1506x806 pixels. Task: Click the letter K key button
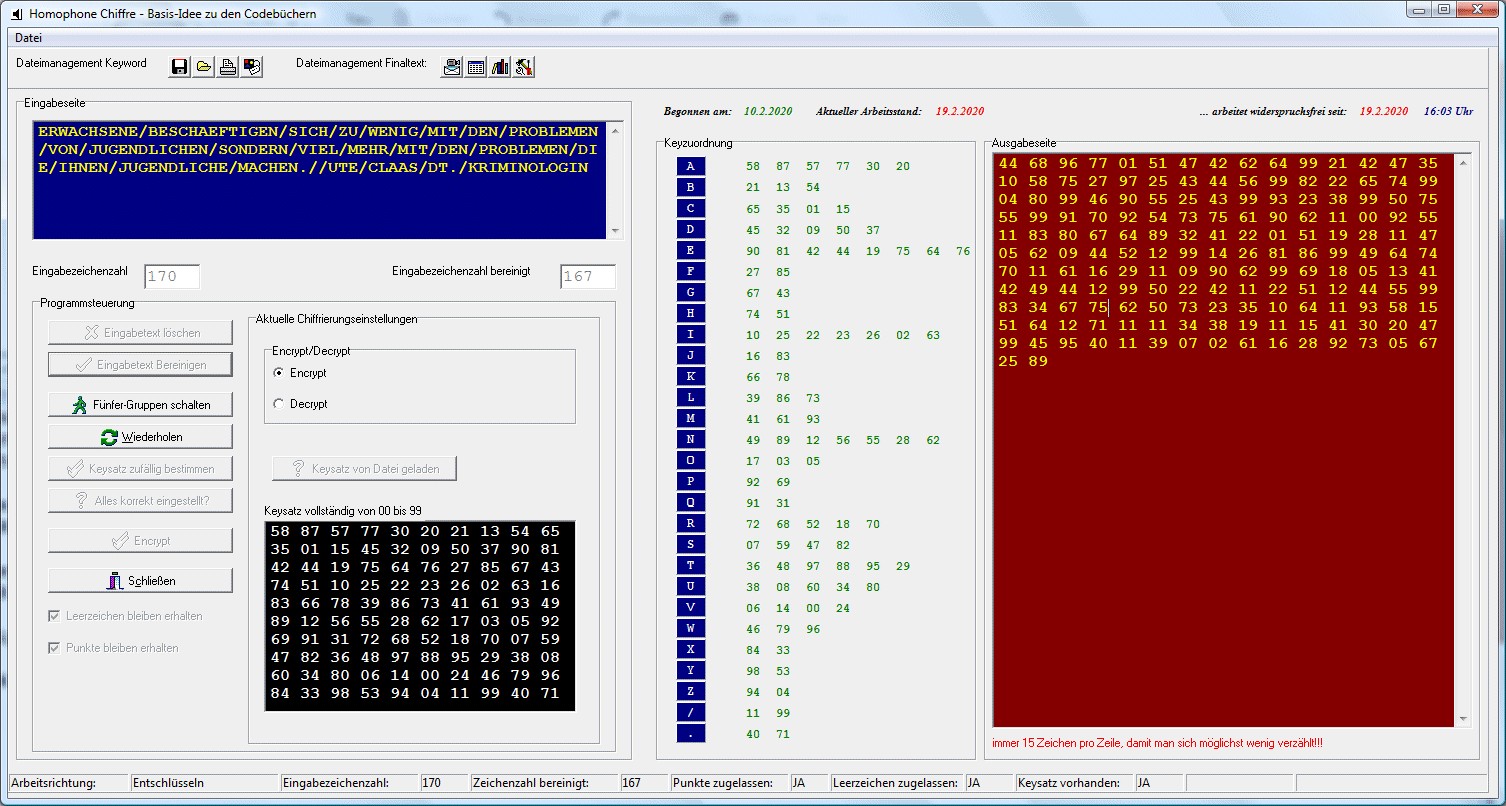point(690,376)
